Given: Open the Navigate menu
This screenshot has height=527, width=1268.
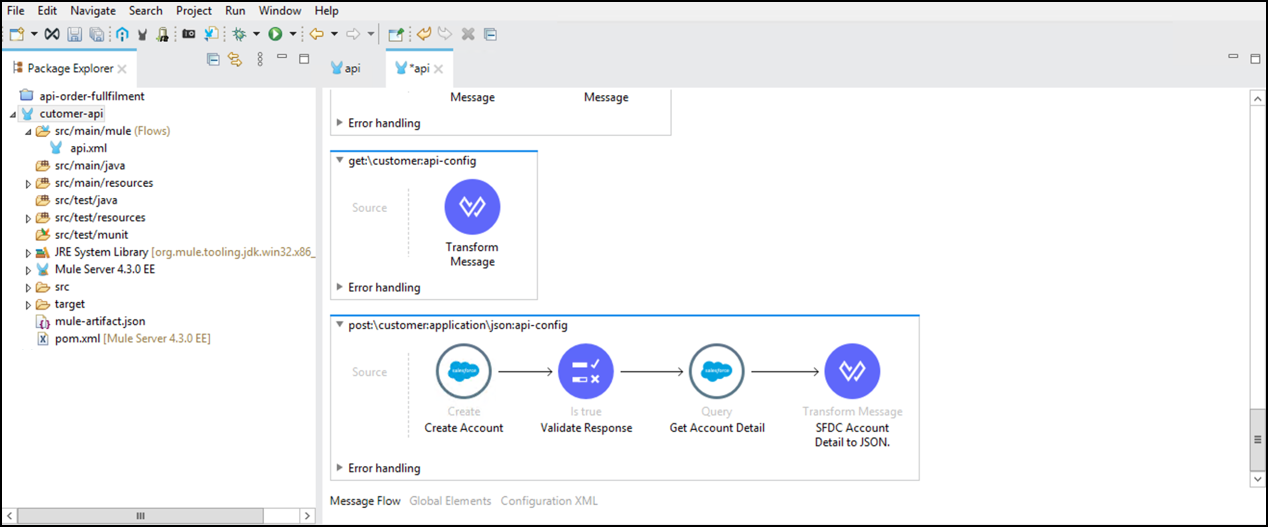Looking at the screenshot, I should click(93, 10).
